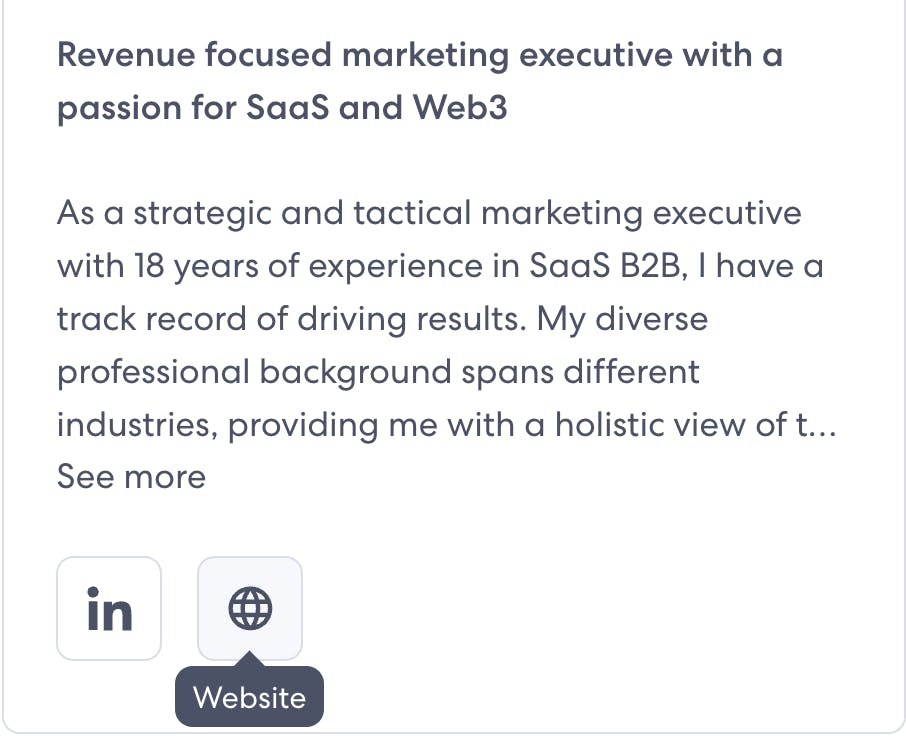Image resolution: width=906 pixels, height=742 pixels.
Task: Click the tooltip arrow under the globe button
Action: coord(250,659)
